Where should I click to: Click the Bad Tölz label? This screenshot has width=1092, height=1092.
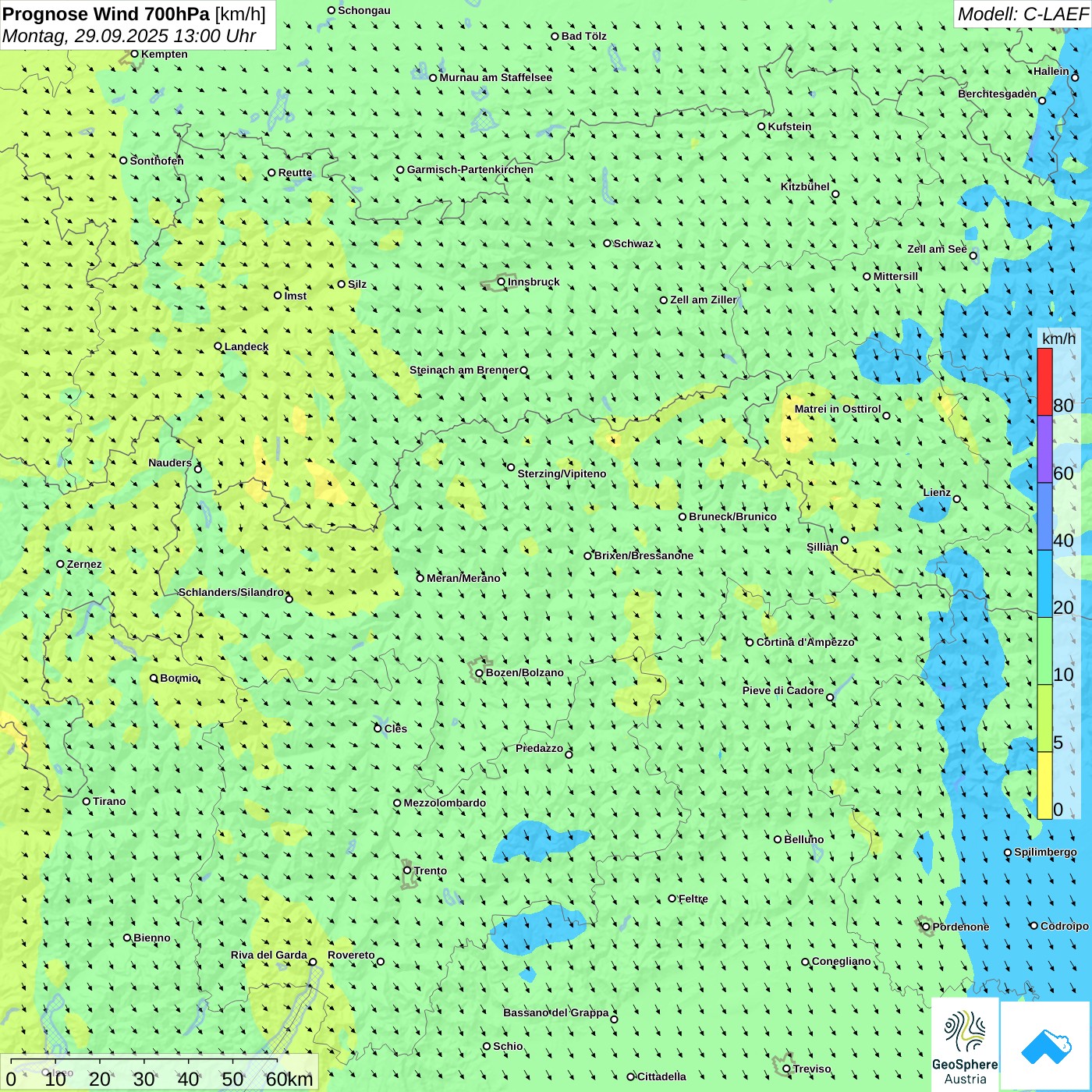(583, 36)
